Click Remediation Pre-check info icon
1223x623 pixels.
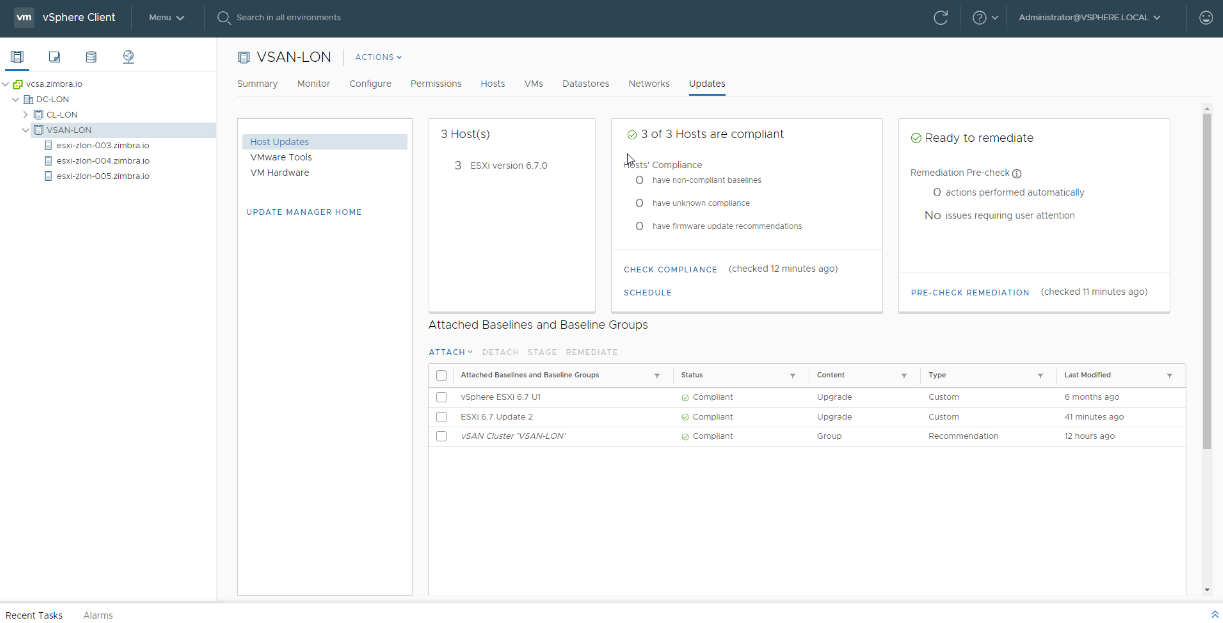pos(1017,174)
